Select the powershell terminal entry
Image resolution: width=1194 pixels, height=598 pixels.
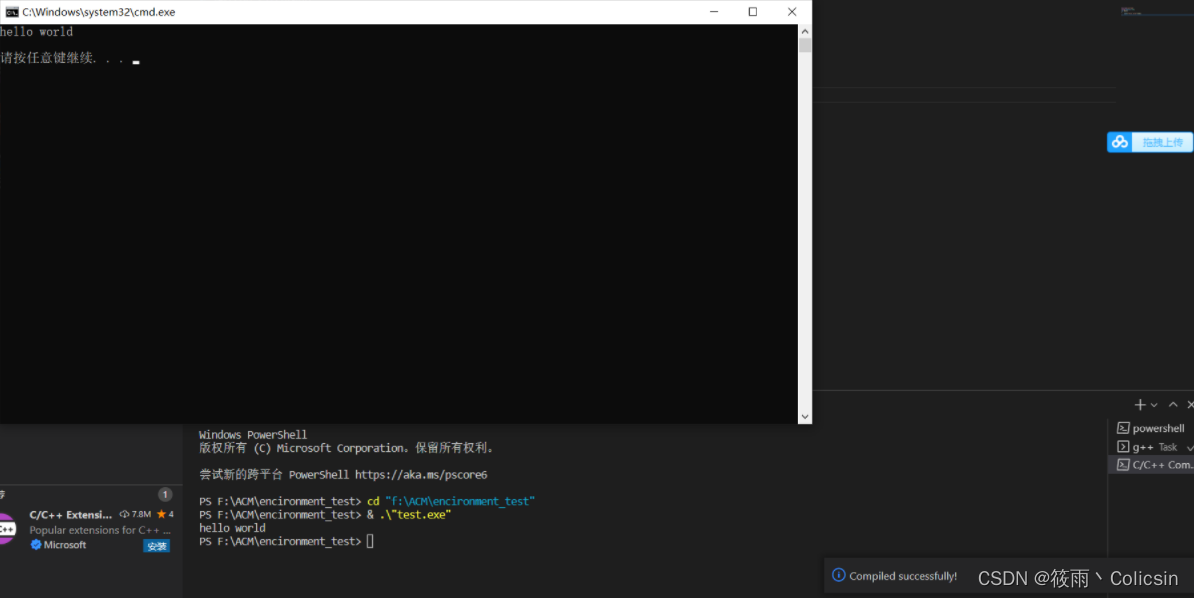point(1151,428)
